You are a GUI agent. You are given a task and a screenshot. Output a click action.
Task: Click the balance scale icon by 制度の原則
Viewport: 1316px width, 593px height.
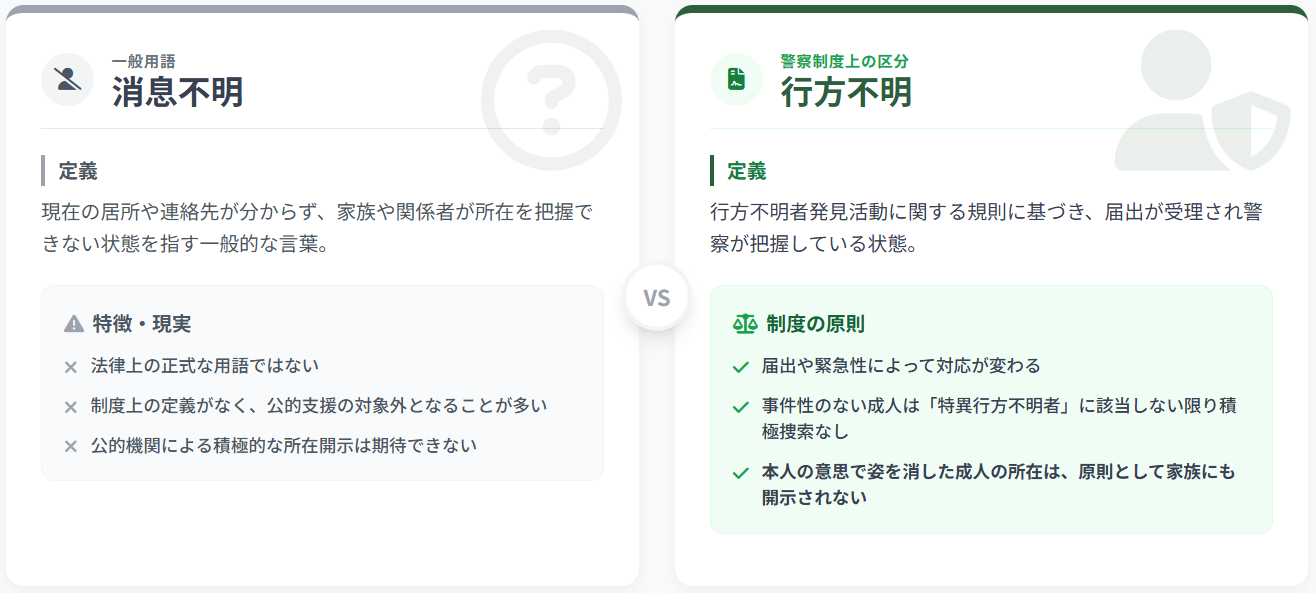[x=745, y=324]
